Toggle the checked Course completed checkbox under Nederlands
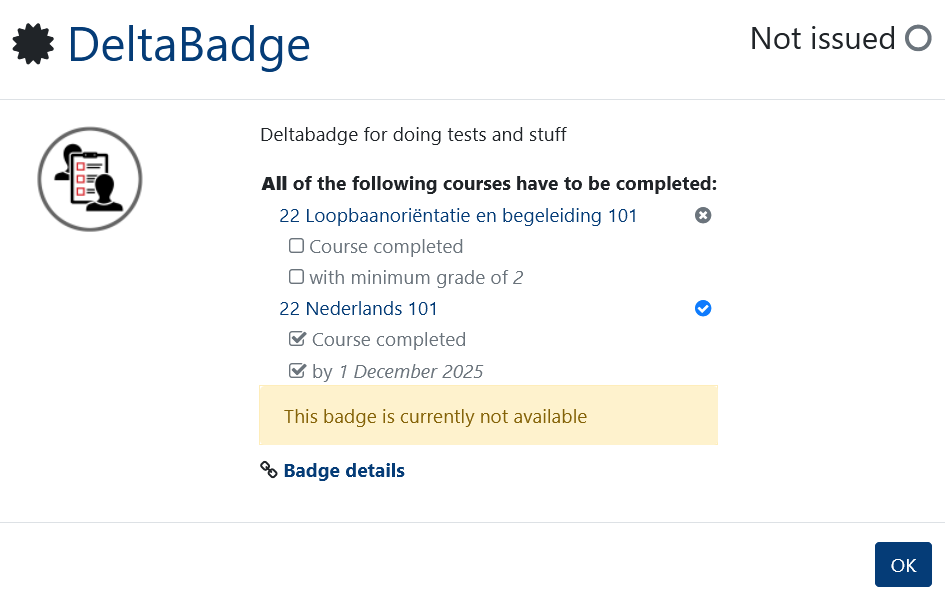 pyautogui.click(x=297, y=339)
